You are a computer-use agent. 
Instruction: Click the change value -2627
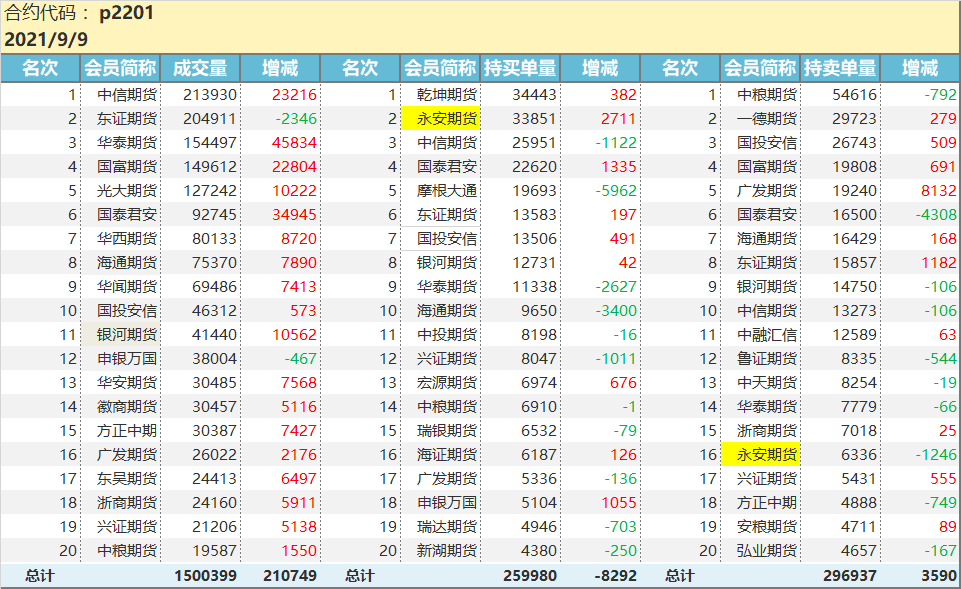[x=616, y=287]
